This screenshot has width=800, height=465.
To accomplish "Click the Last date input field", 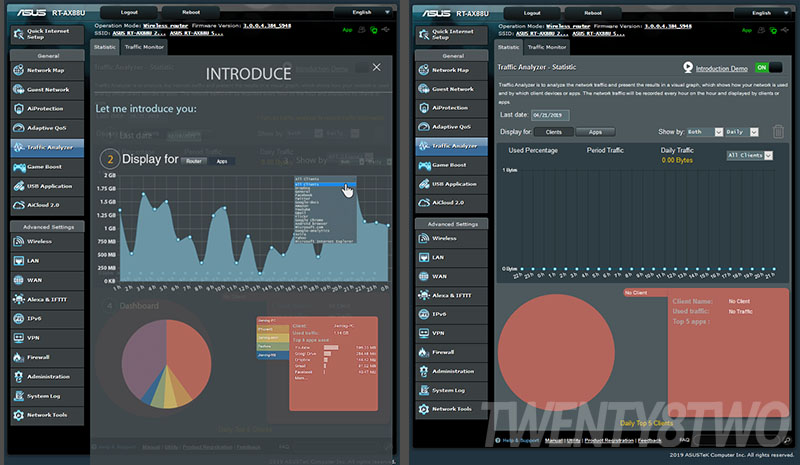I will [x=550, y=115].
